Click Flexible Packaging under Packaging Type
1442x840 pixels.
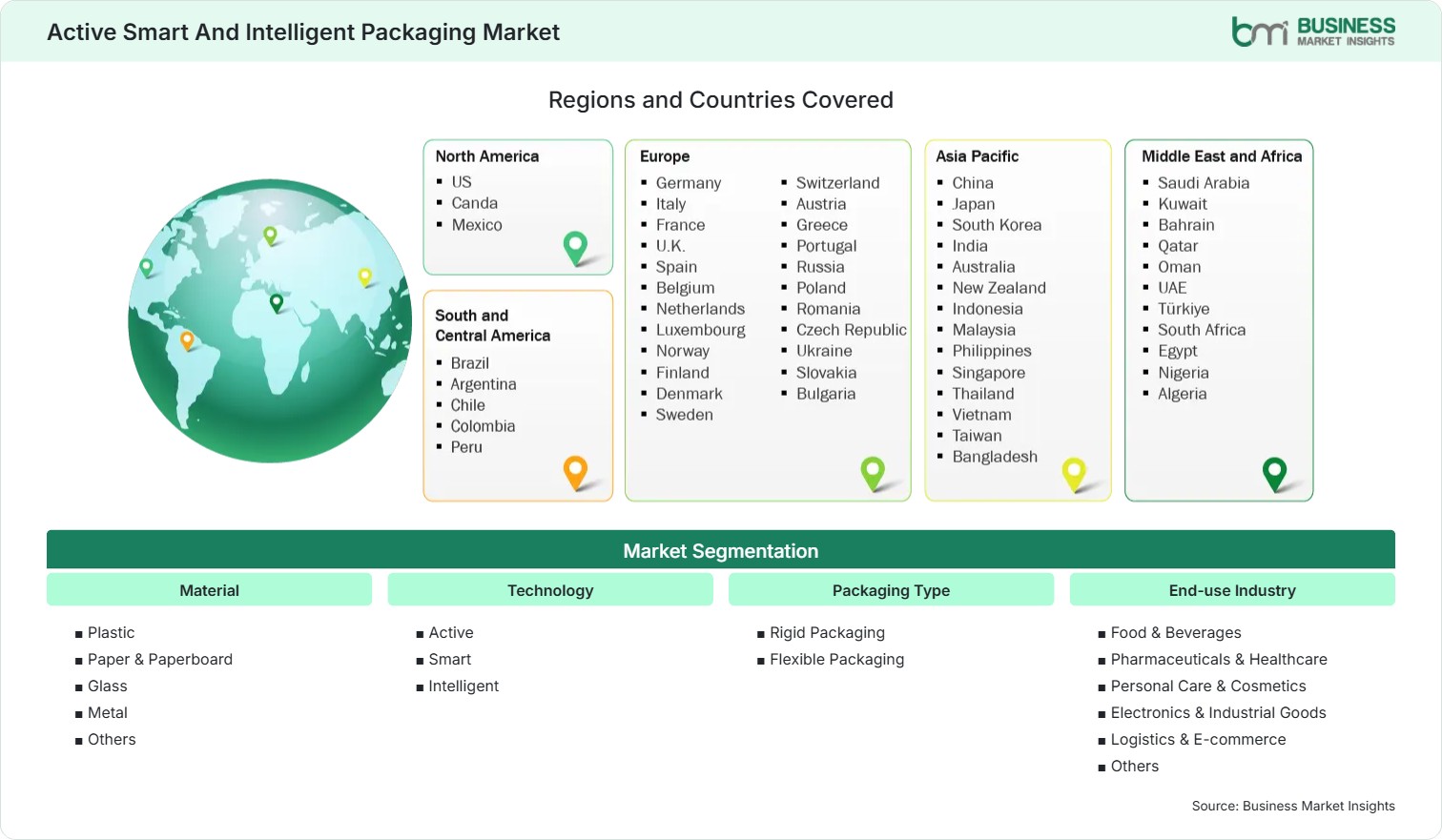coord(836,659)
